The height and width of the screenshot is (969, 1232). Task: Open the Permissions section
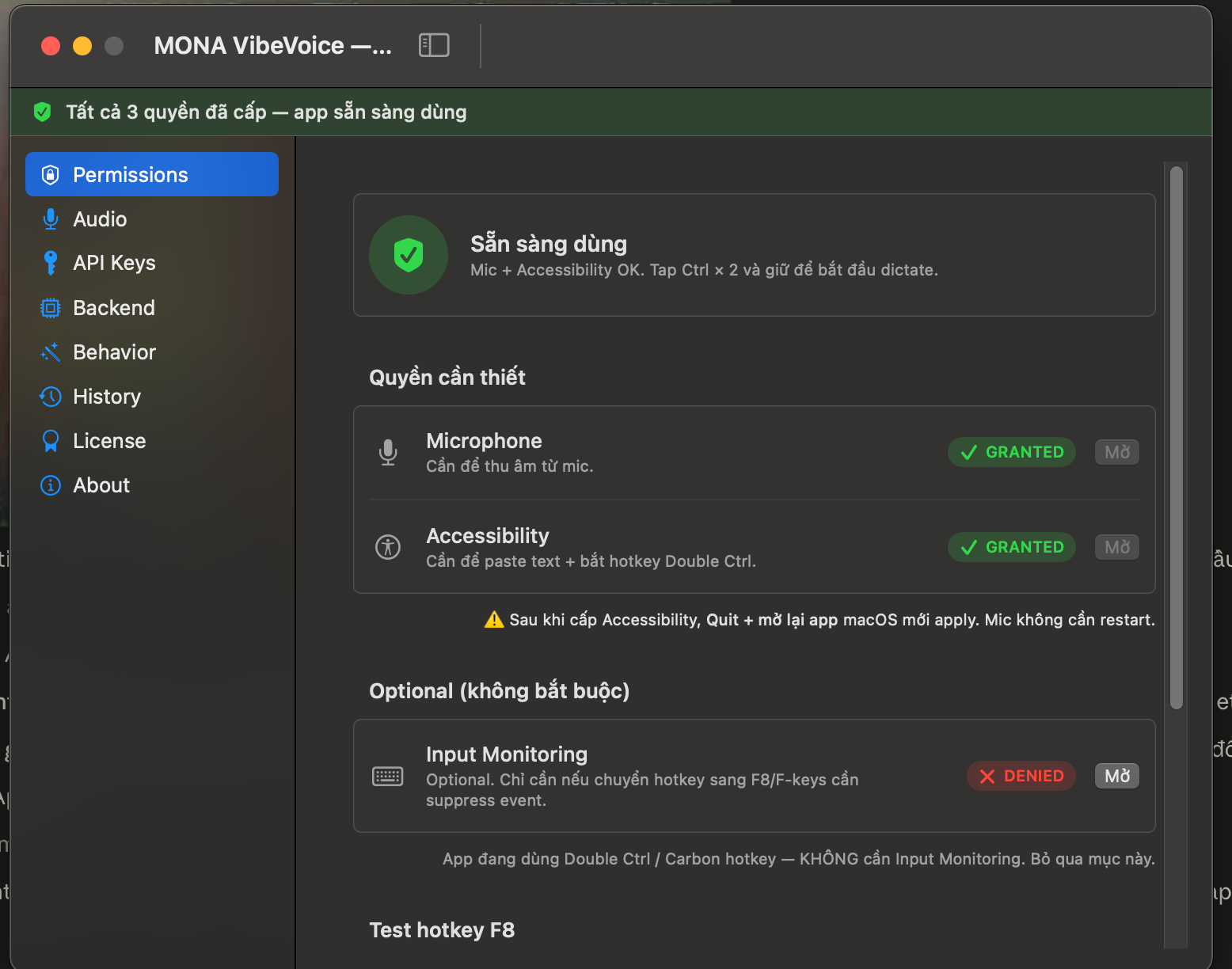pos(152,174)
